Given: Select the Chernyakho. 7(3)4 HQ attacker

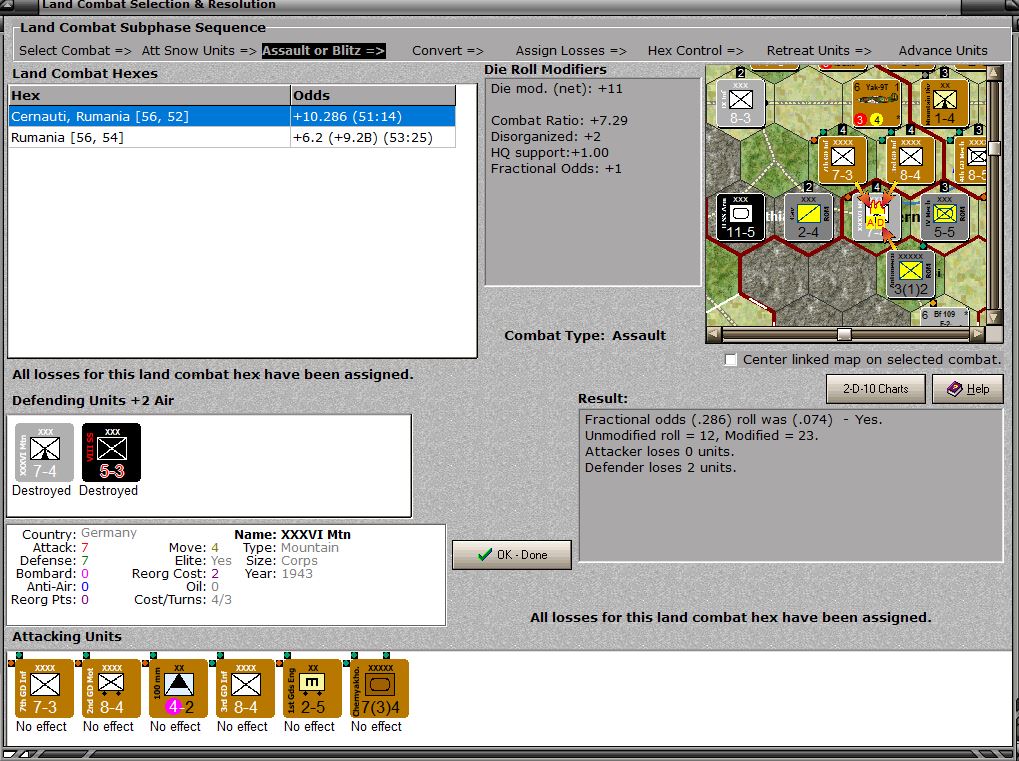Looking at the screenshot, I should point(379,688).
